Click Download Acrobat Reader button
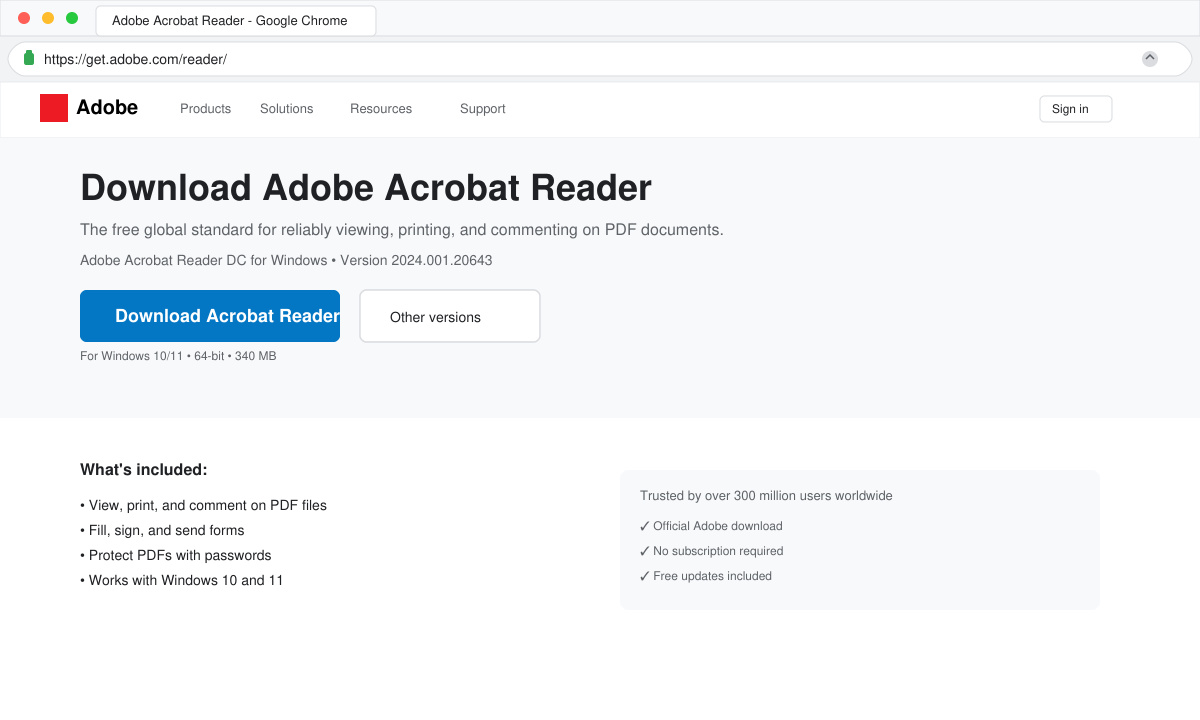 (210, 316)
